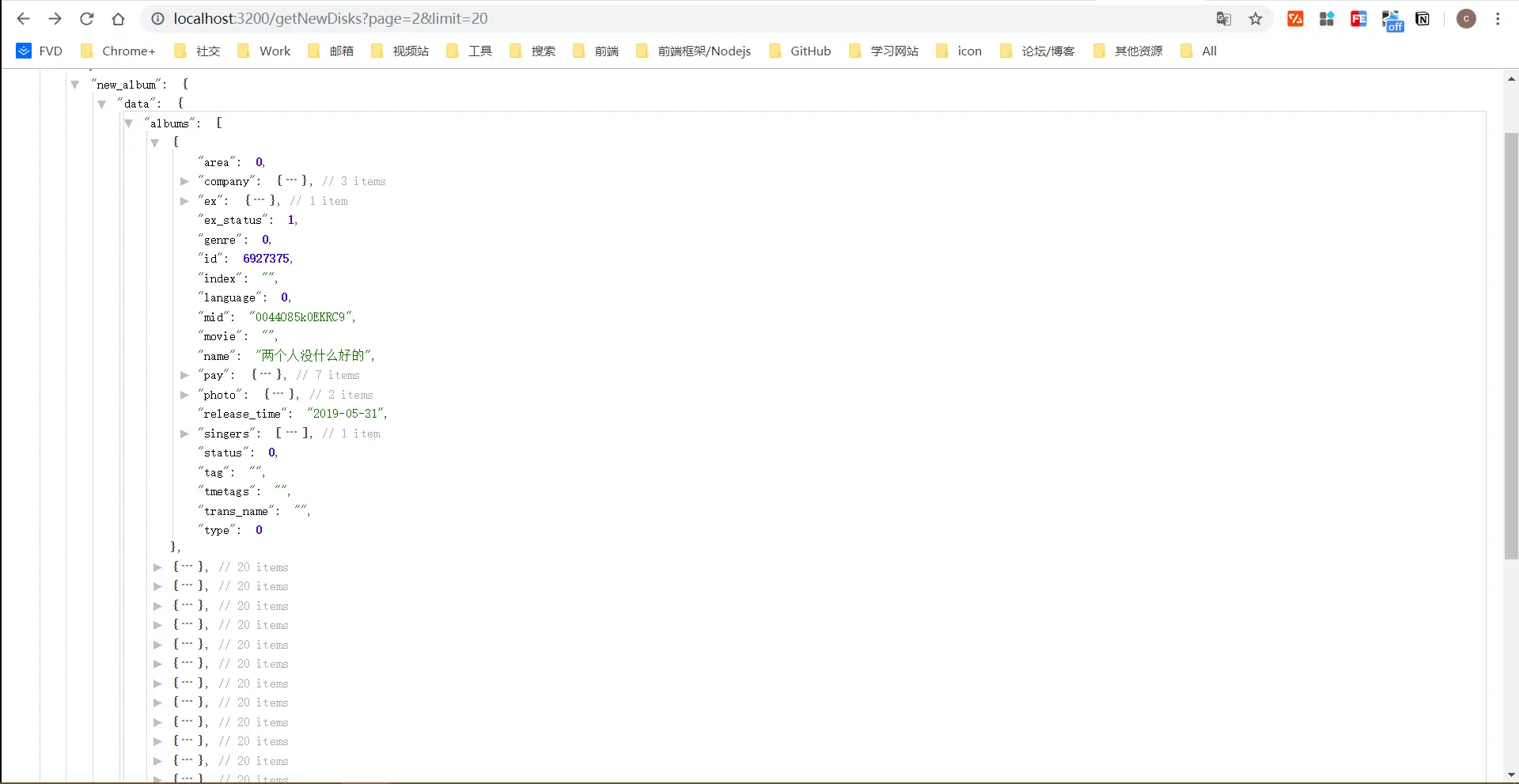Click the address bar URL
The image size is (1519, 784).
(x=331, y=19)
